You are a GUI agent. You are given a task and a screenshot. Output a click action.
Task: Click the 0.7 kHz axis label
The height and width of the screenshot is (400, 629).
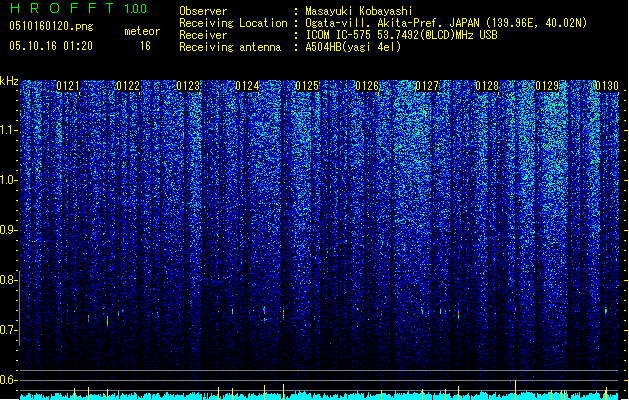tap(8, 330)
